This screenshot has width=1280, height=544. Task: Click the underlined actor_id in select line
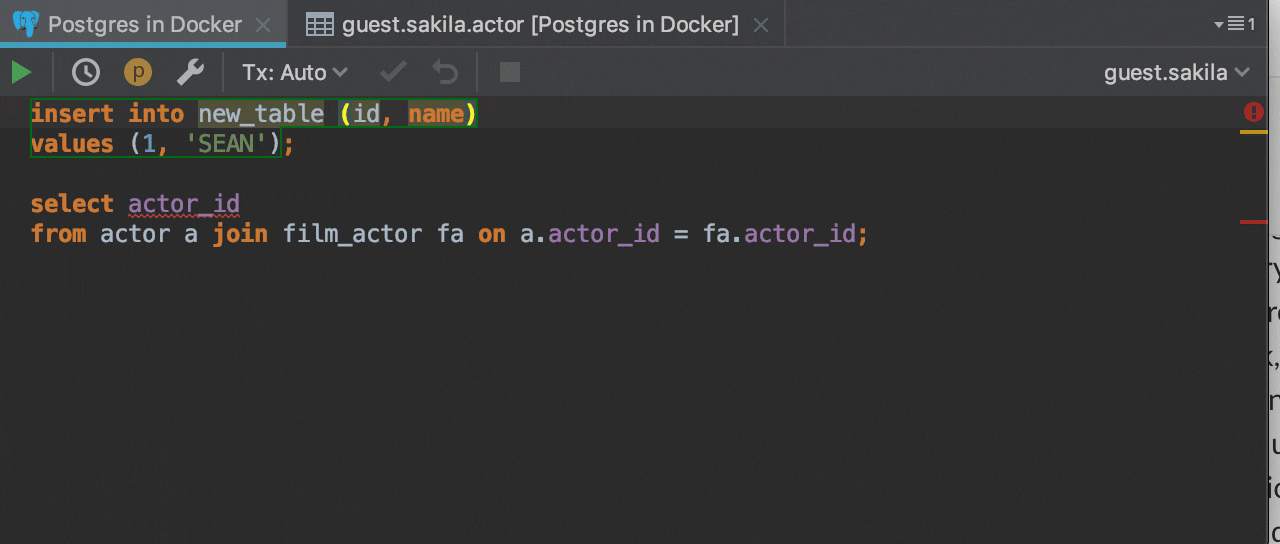[x=184, y=204]
